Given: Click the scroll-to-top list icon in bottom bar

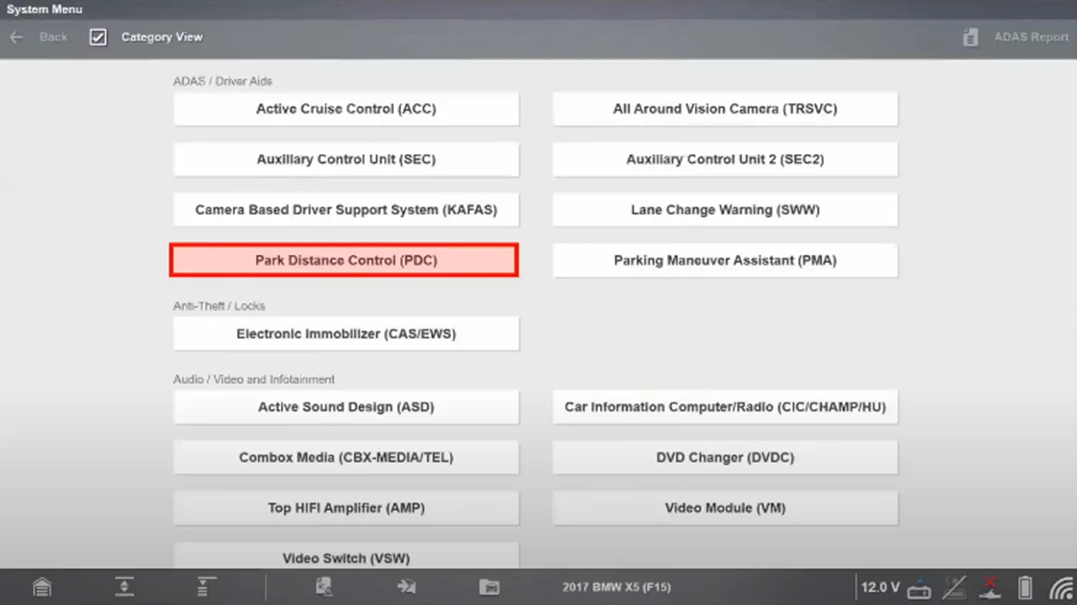Looking at the screenshot, I should (x=206, y=587).
